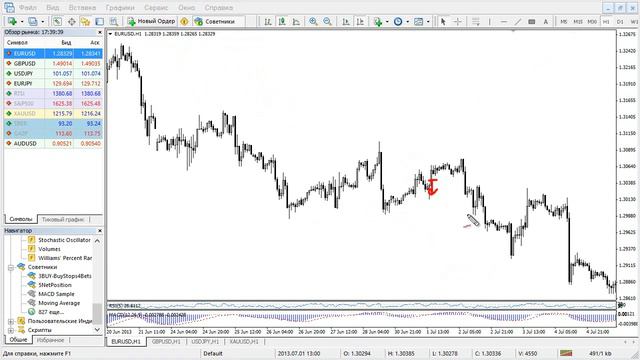The height and width of the screenshot is (360, 640).
Task: Switch to D1 timeframe
Action: [620, 22]
